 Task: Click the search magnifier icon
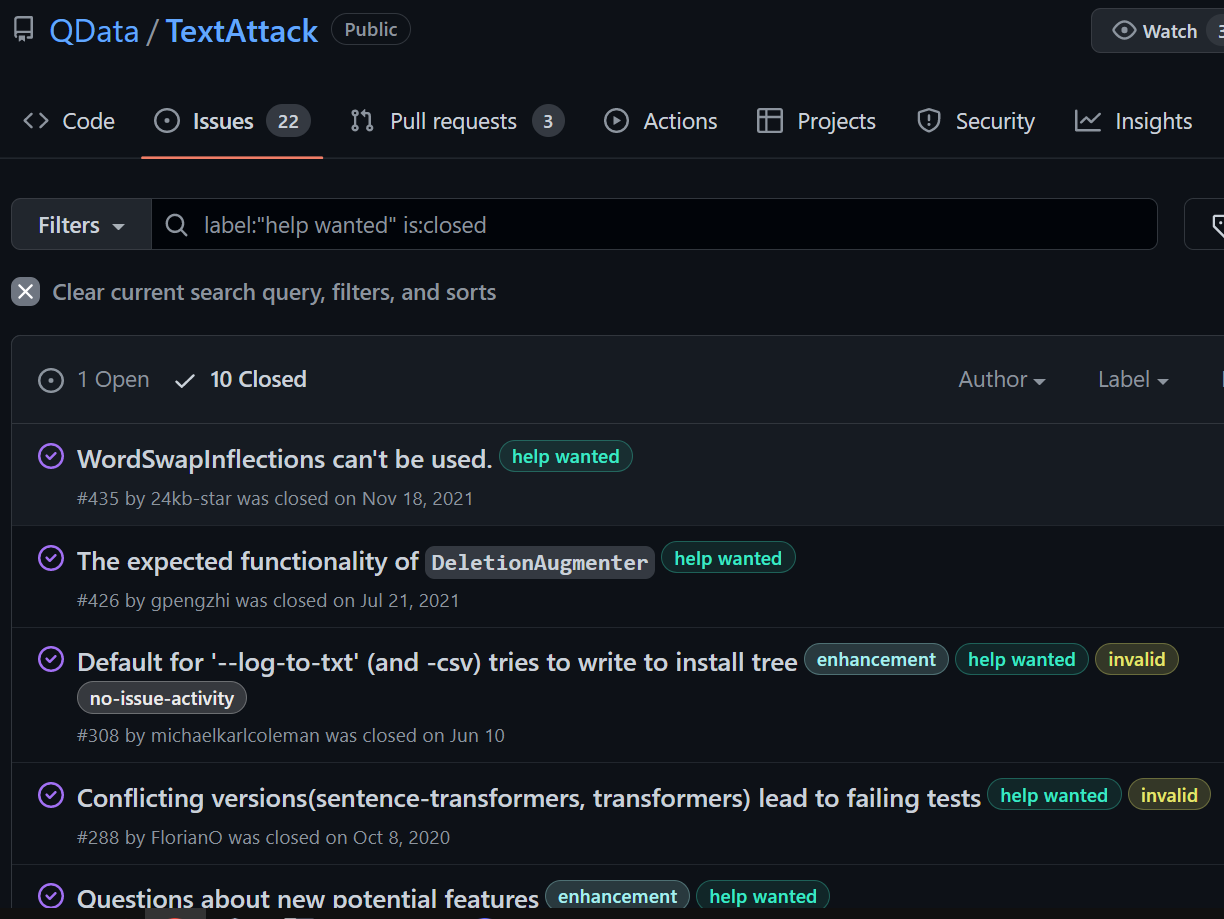tap(177, 225)
